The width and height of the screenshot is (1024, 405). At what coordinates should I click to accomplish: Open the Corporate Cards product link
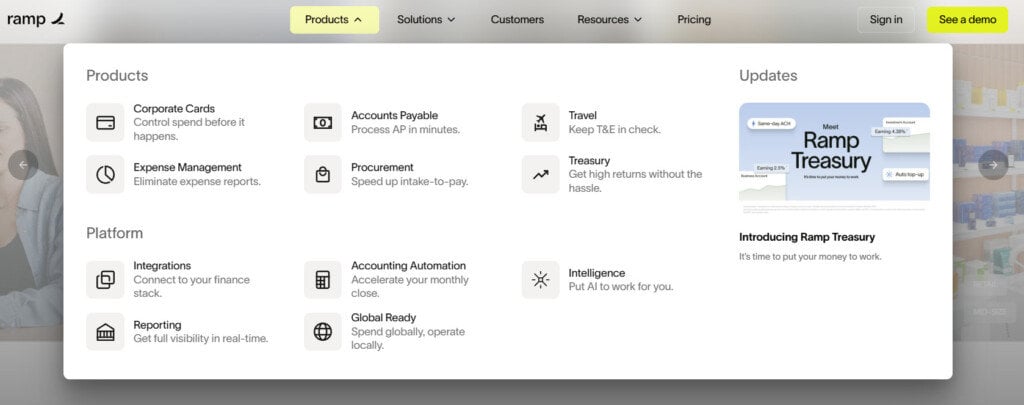tap(174, 108)
